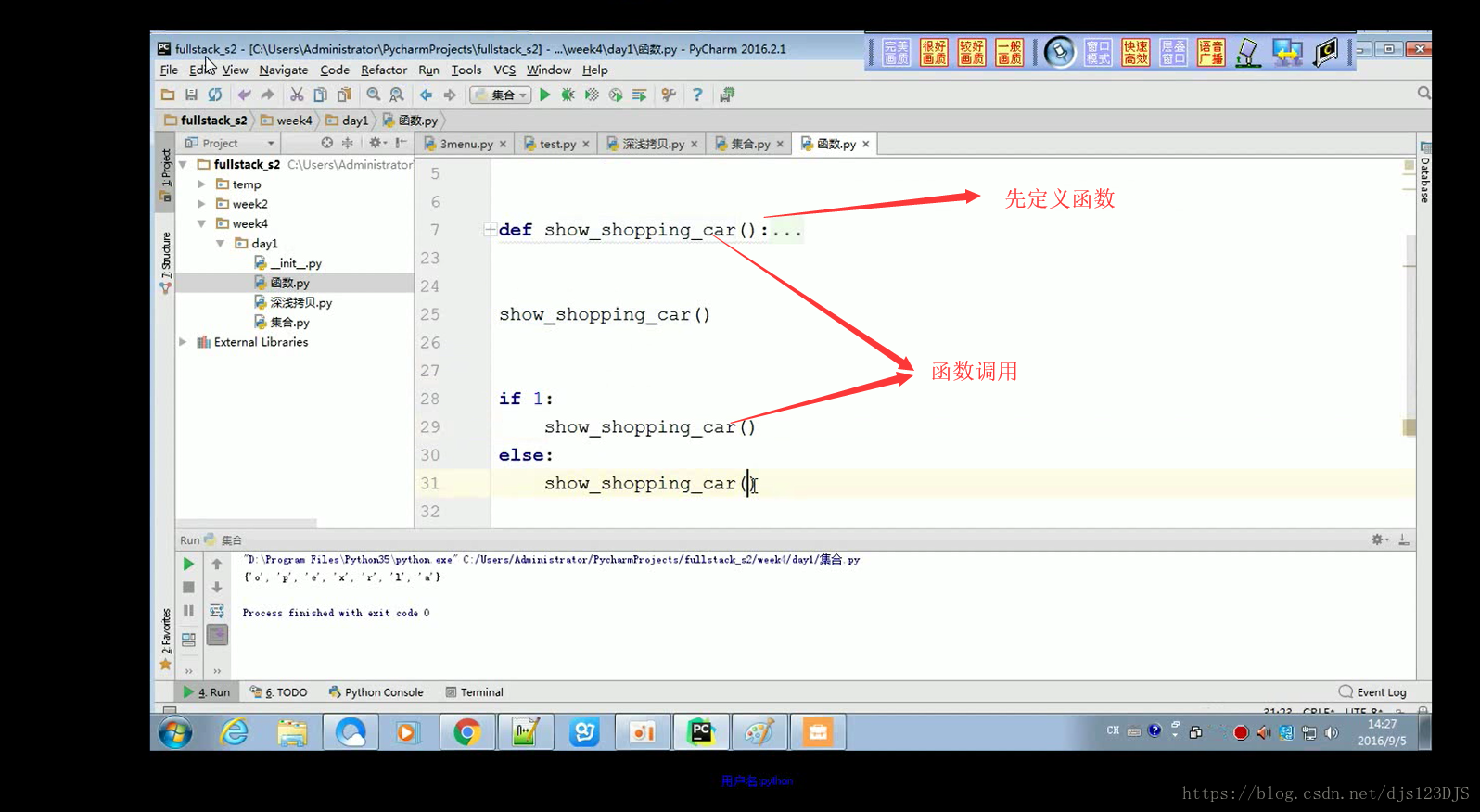Click the Undo toolbar arrow
The height and width of the screenshot is (812, 1480).
point(244,95)
